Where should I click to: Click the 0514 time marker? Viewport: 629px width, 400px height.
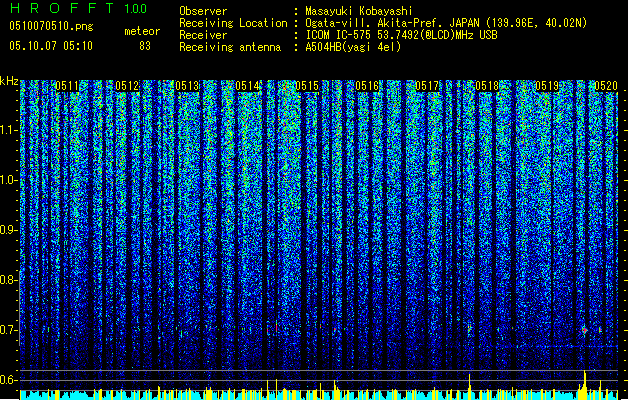click(247, 86)
